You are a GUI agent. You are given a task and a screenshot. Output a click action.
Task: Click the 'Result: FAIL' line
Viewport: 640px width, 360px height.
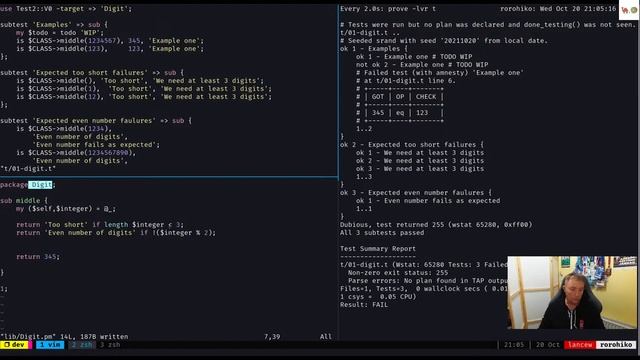[x=364, y=305]
